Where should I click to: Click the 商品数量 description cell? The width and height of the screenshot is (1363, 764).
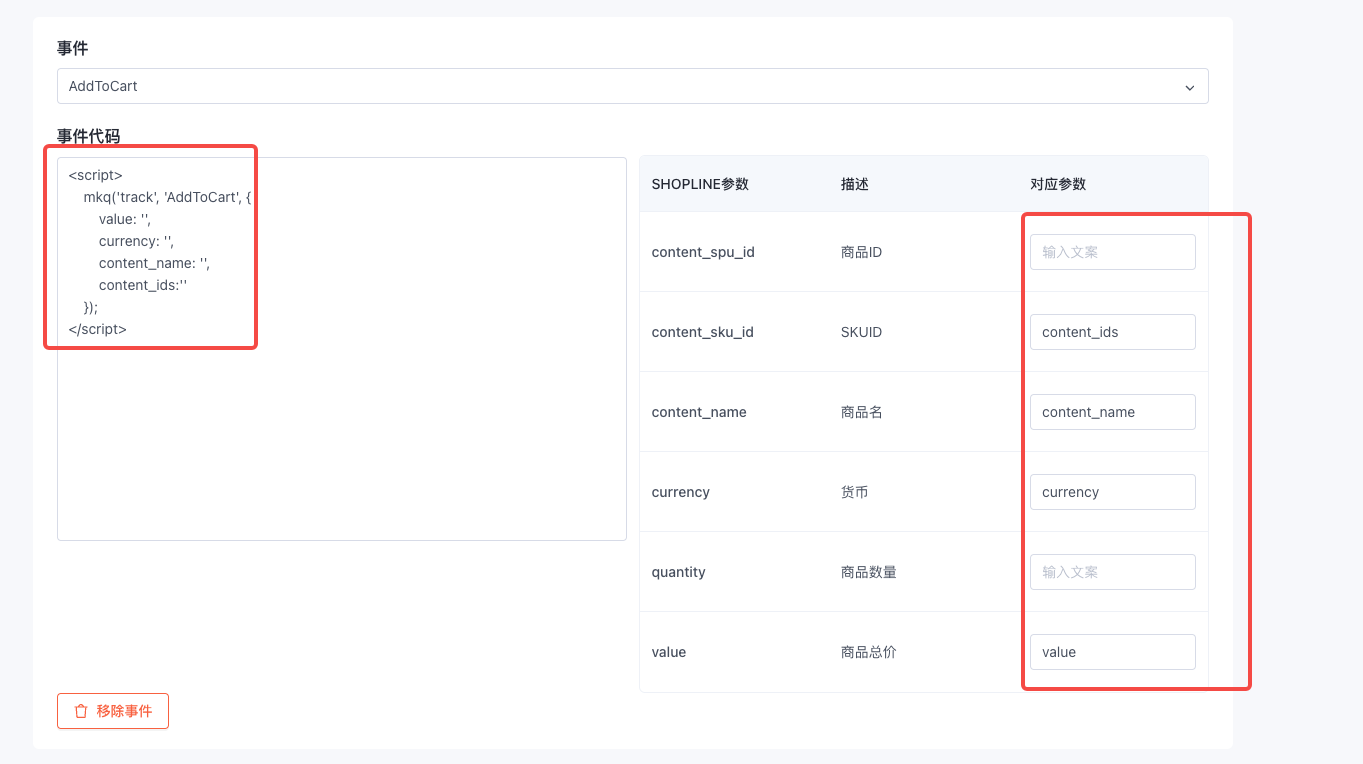click(x=869, y=572)
